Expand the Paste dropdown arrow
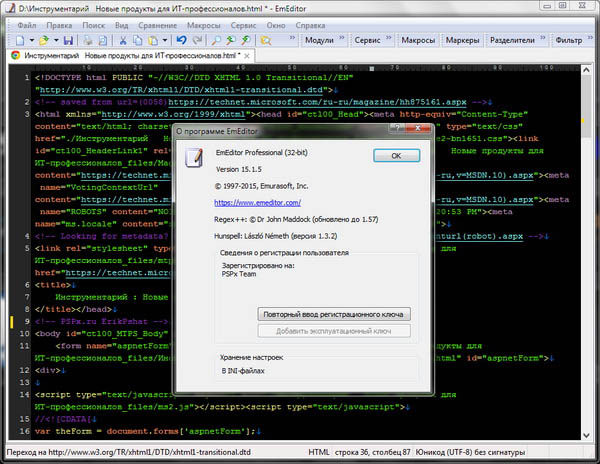The width and height of the screenshot is (600, 464). [166, 40]
